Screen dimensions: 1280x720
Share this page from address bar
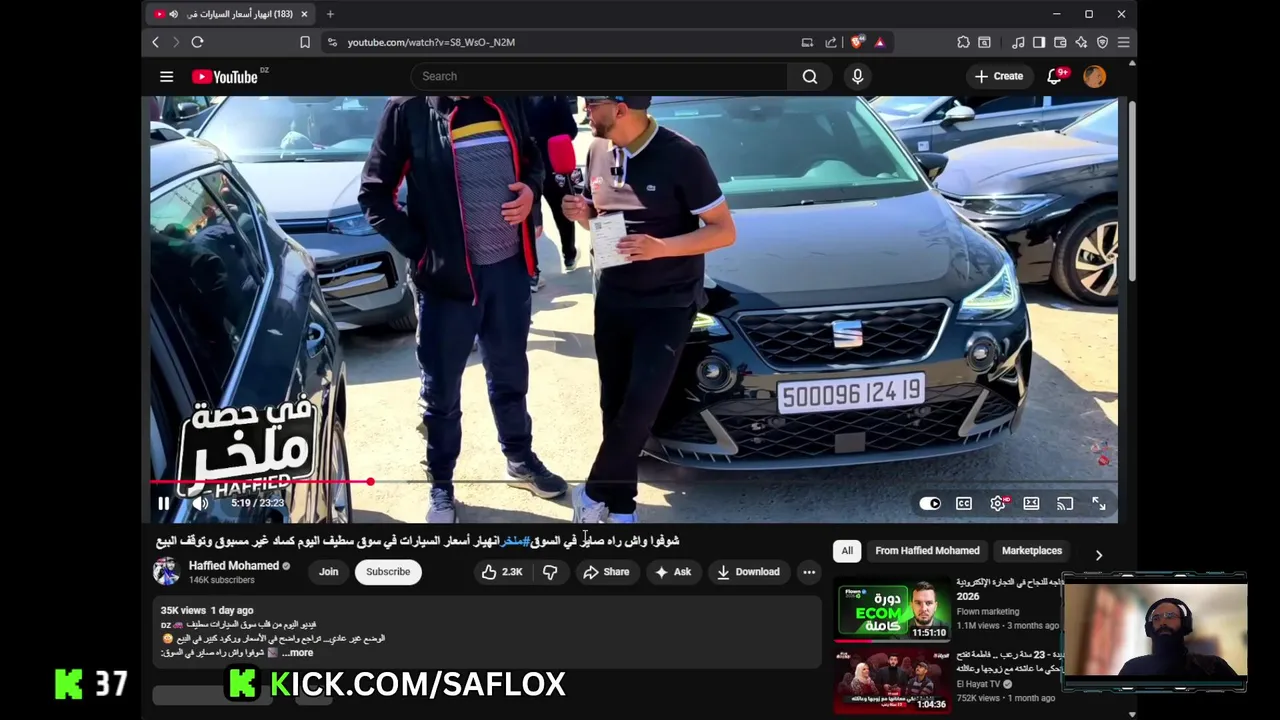[x=831, y=42]
